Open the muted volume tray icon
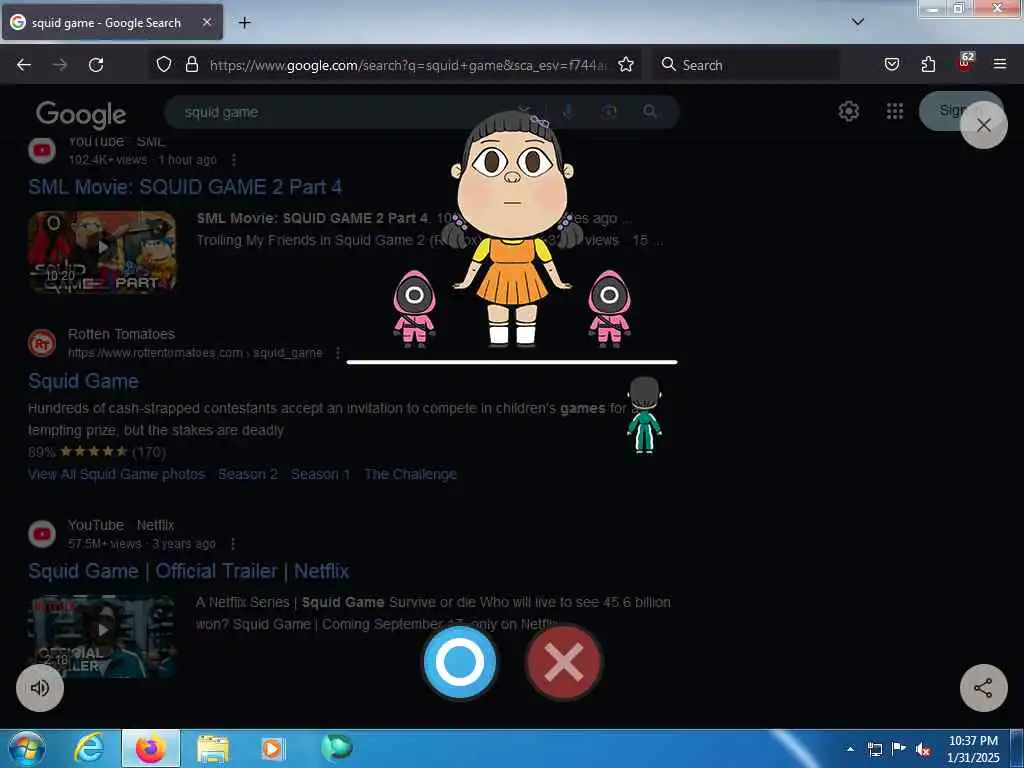 pyautogui.click(x=923, y=749)
